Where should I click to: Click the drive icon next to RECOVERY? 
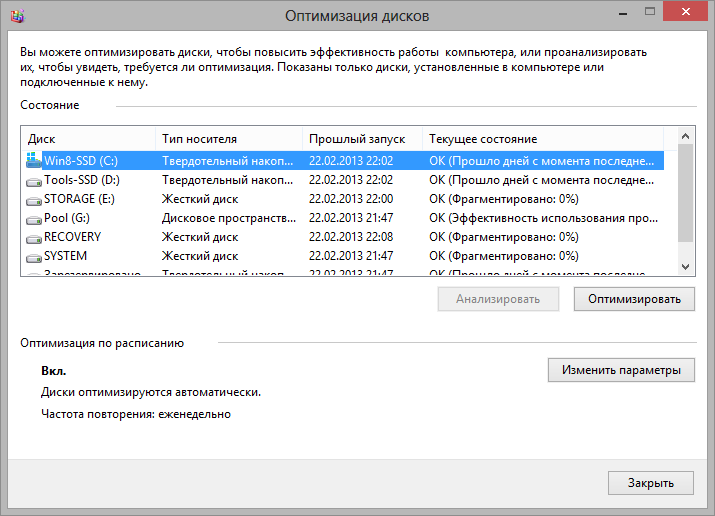coord(33,239)
